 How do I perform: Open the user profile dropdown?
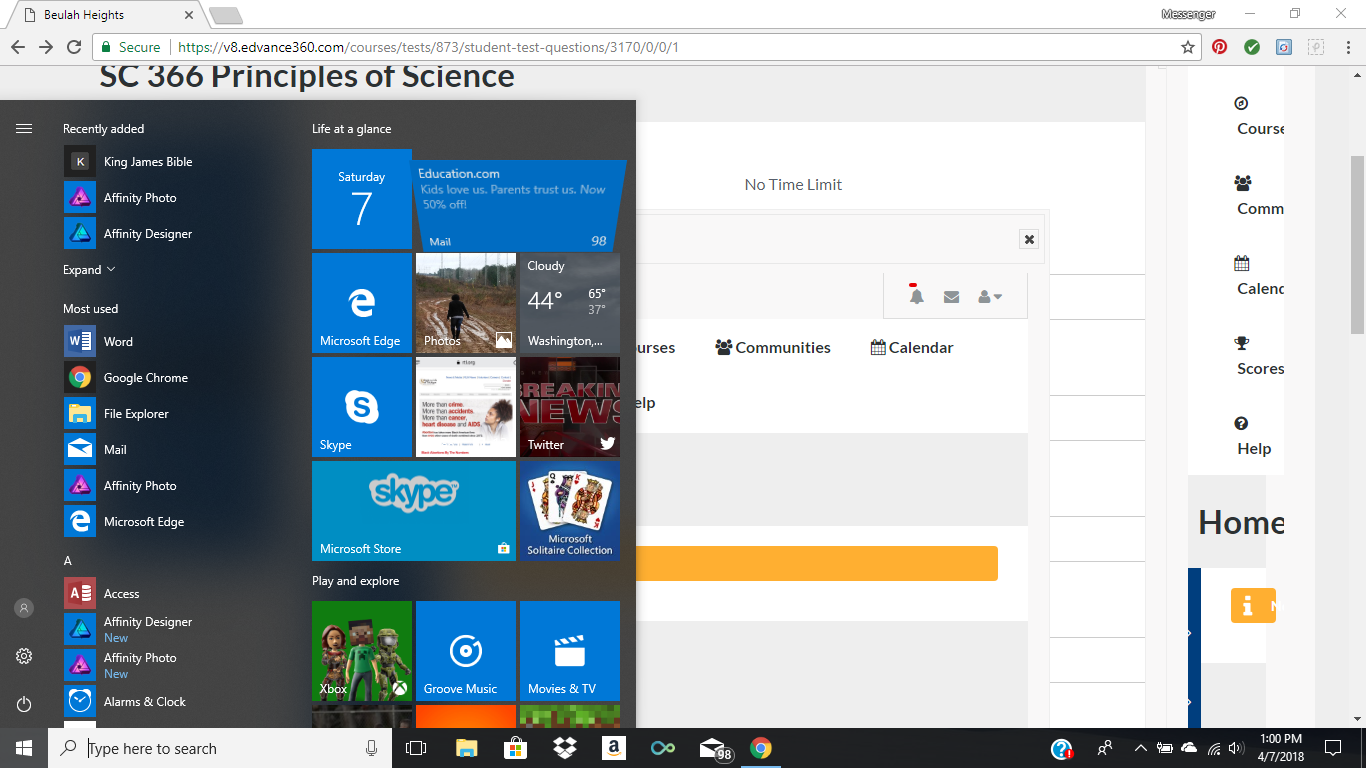(x=990, y=297)
